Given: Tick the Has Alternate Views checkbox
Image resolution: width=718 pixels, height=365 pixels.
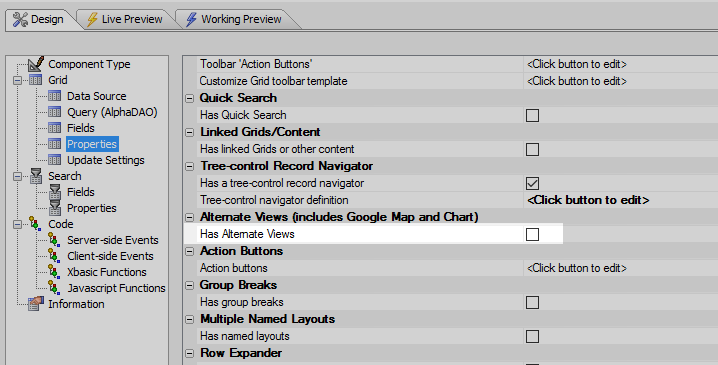Looking at the screenshot, I should pyautogui.click(x=532, y=234).
